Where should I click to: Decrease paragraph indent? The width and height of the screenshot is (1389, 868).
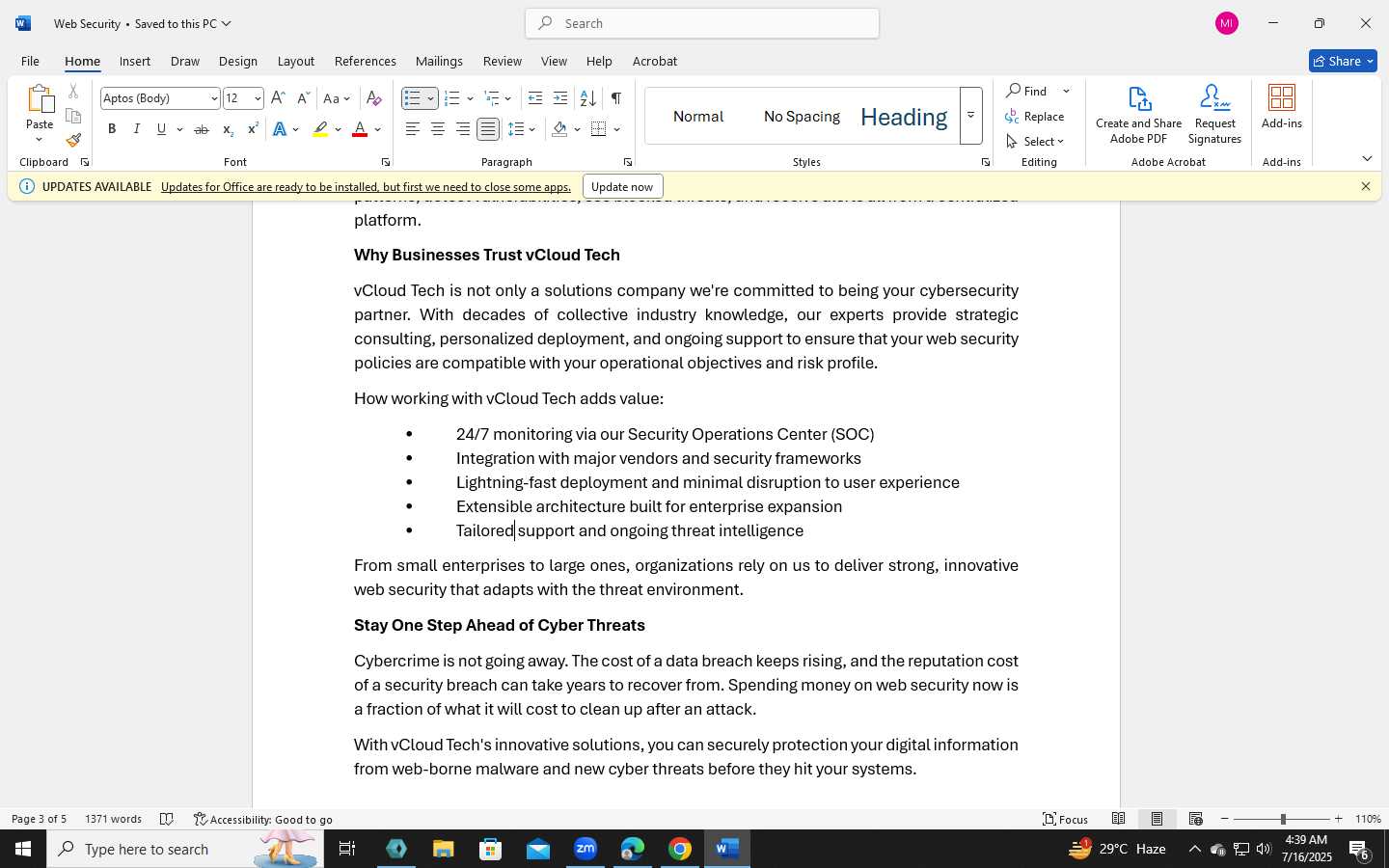535,98
